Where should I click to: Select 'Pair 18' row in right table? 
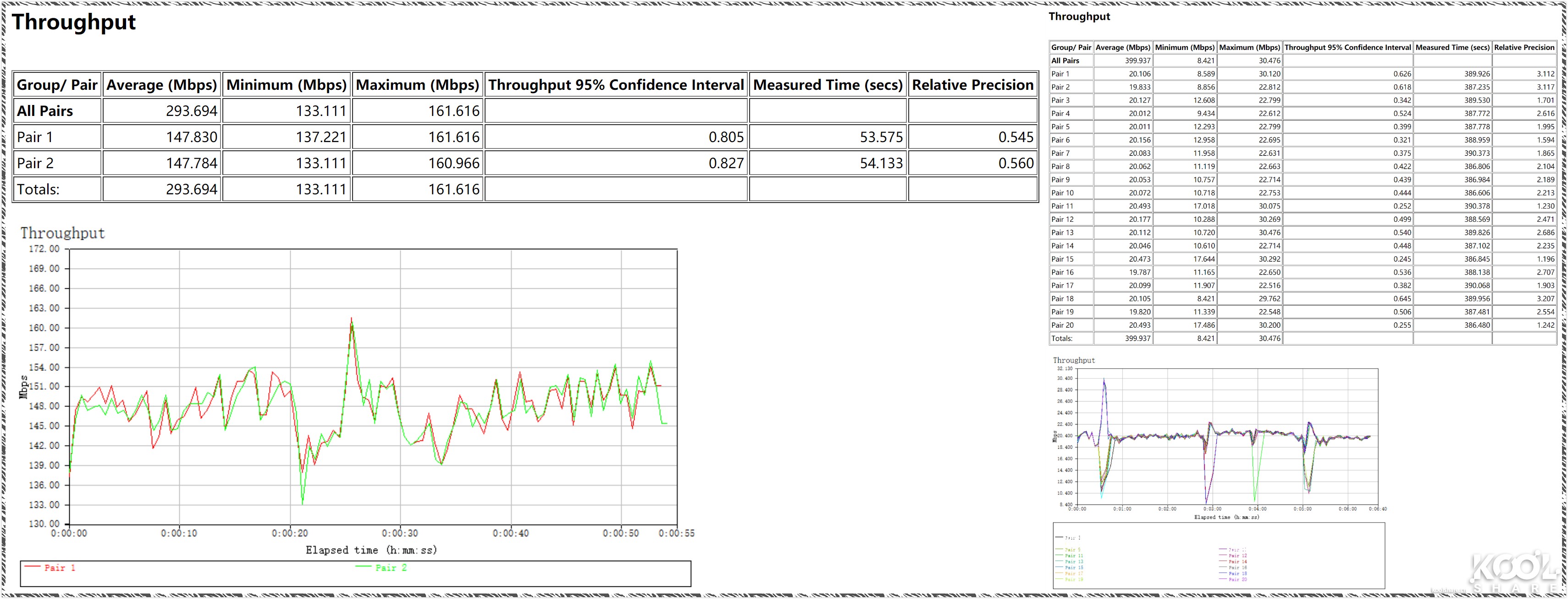click(x=1062, y=298)
